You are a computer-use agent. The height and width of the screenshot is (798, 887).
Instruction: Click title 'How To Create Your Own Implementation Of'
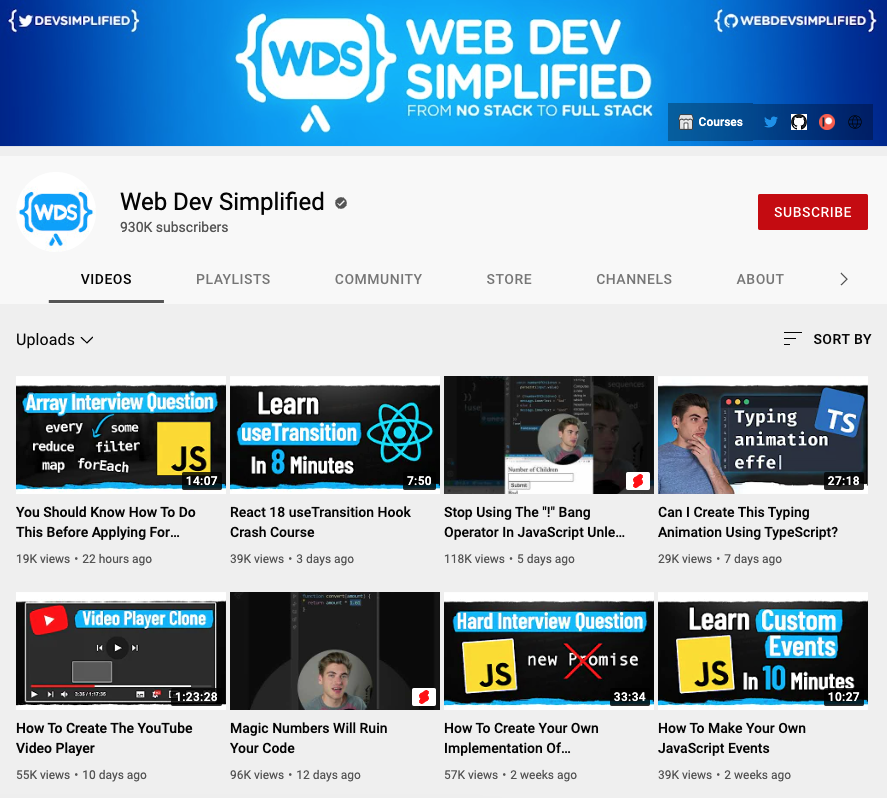521,738
